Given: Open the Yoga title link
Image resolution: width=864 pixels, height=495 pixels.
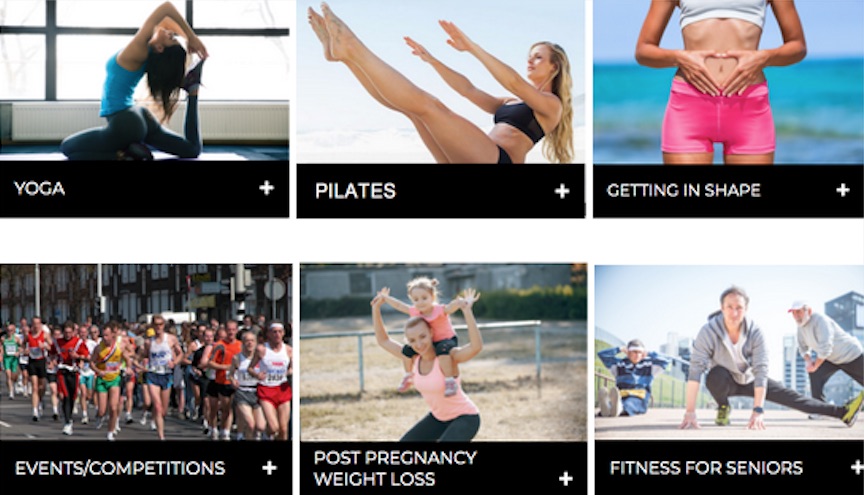Looking at the screenshot, I should point(40,189).
